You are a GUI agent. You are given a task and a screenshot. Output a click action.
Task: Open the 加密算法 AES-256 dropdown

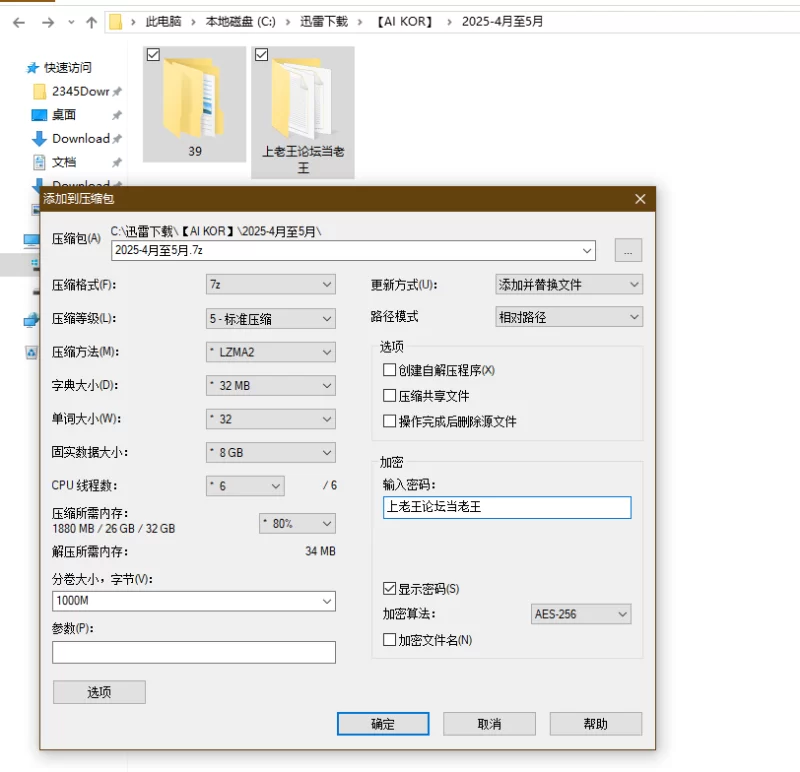[x=580, y=614]
